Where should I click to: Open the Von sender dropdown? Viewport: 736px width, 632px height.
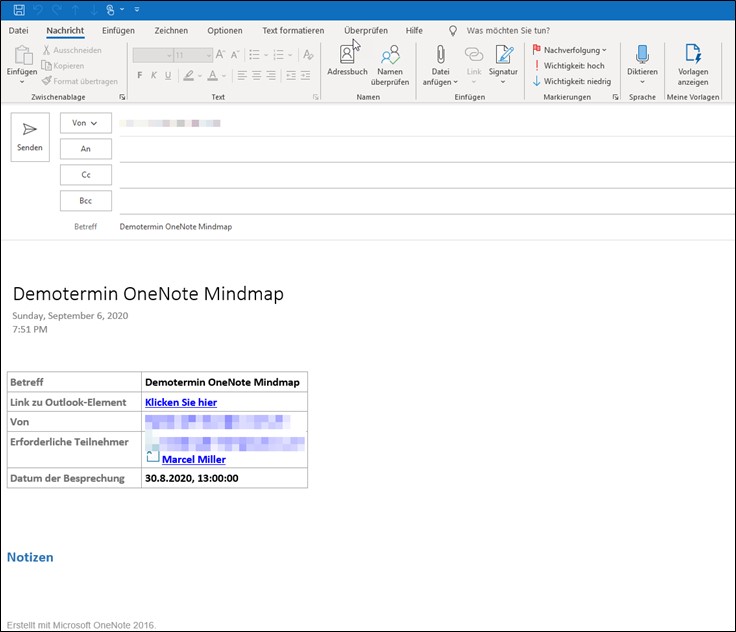click(85, 123)
